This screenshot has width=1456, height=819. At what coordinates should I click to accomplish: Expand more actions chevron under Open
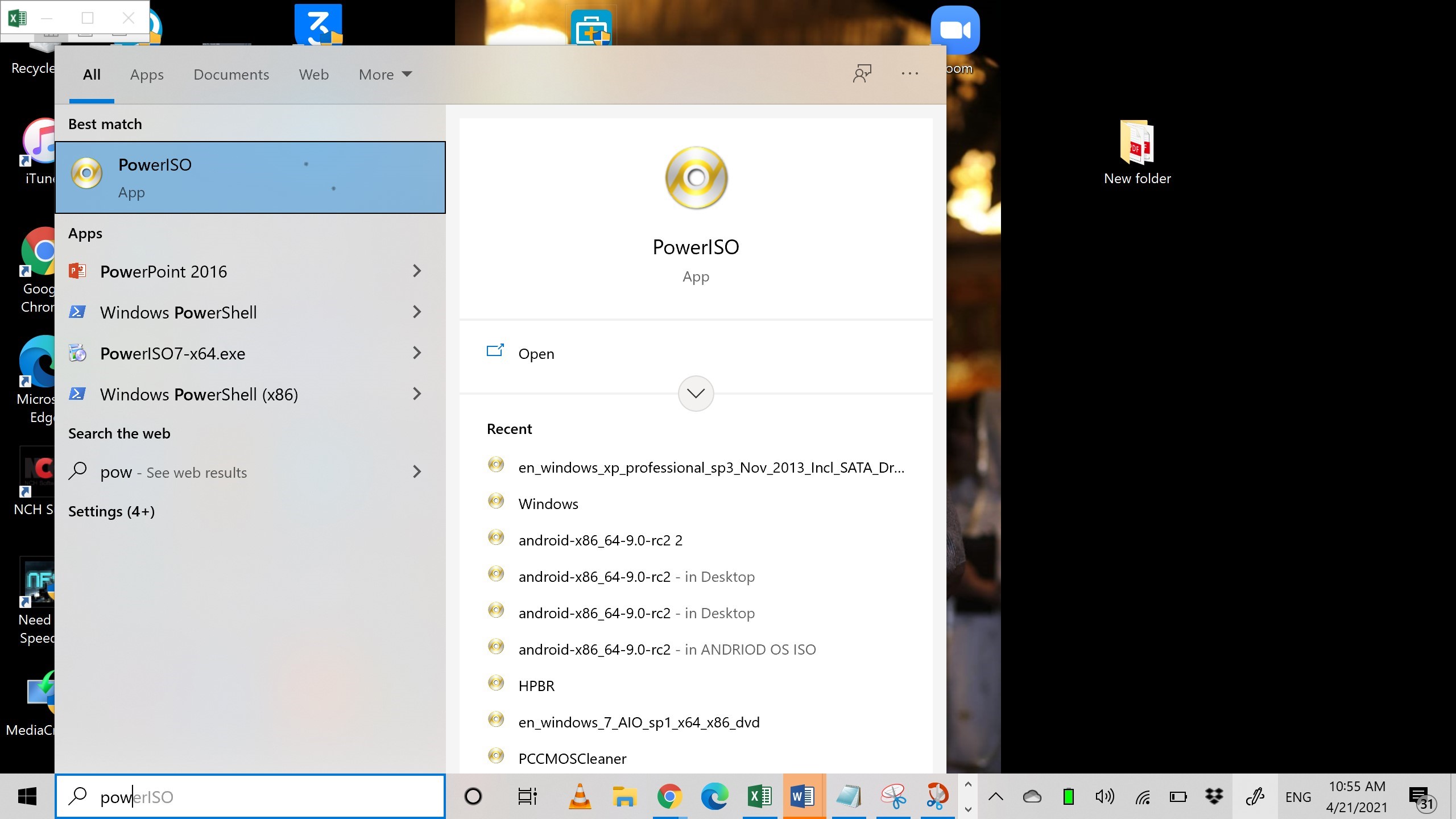[696, 393]
